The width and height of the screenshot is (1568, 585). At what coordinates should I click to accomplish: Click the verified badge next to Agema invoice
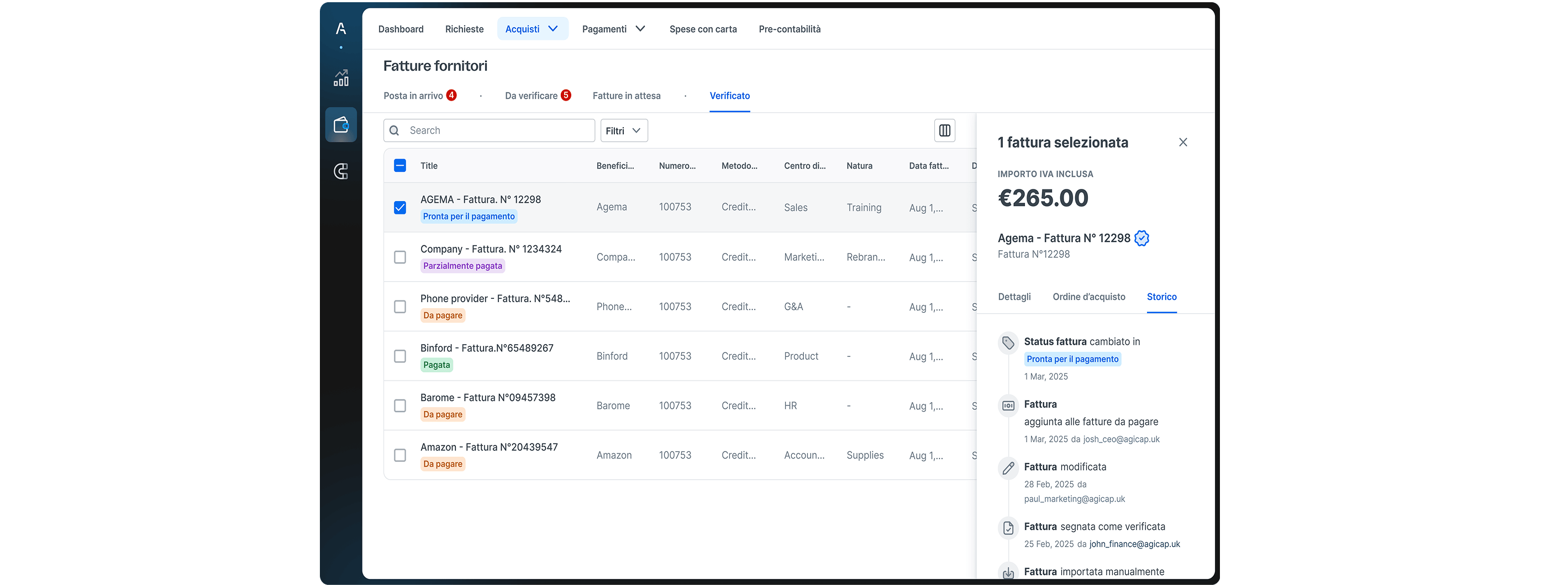point(1142,238)
